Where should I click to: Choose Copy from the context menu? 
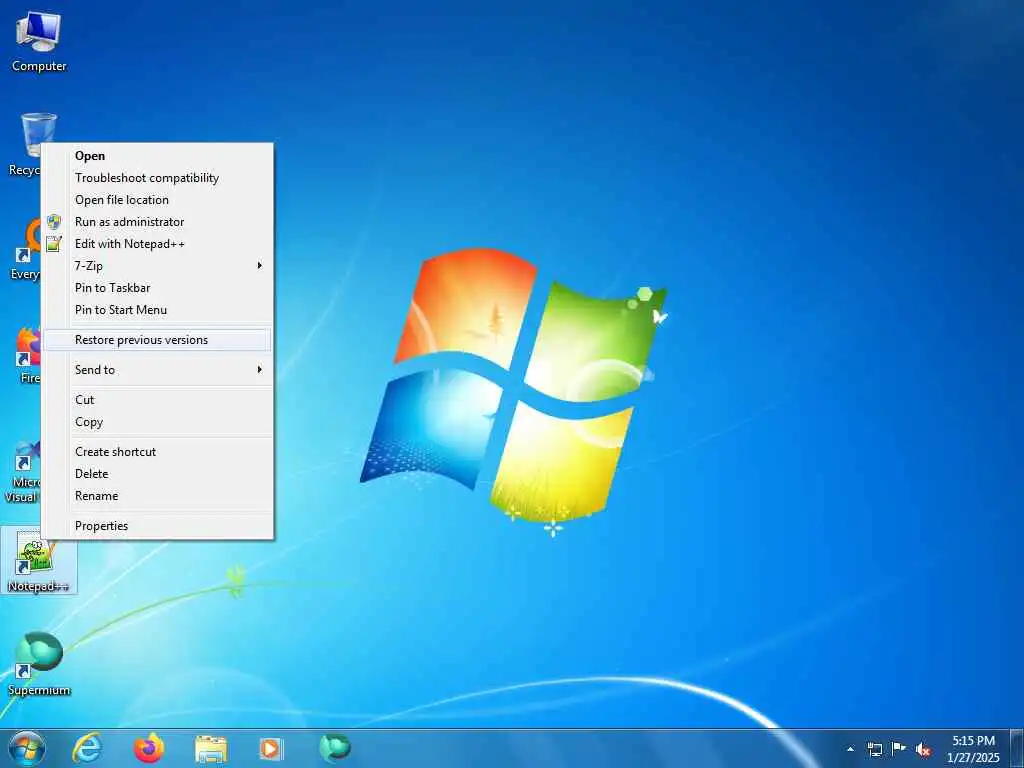pyautogui.click(x=157, y=422)
